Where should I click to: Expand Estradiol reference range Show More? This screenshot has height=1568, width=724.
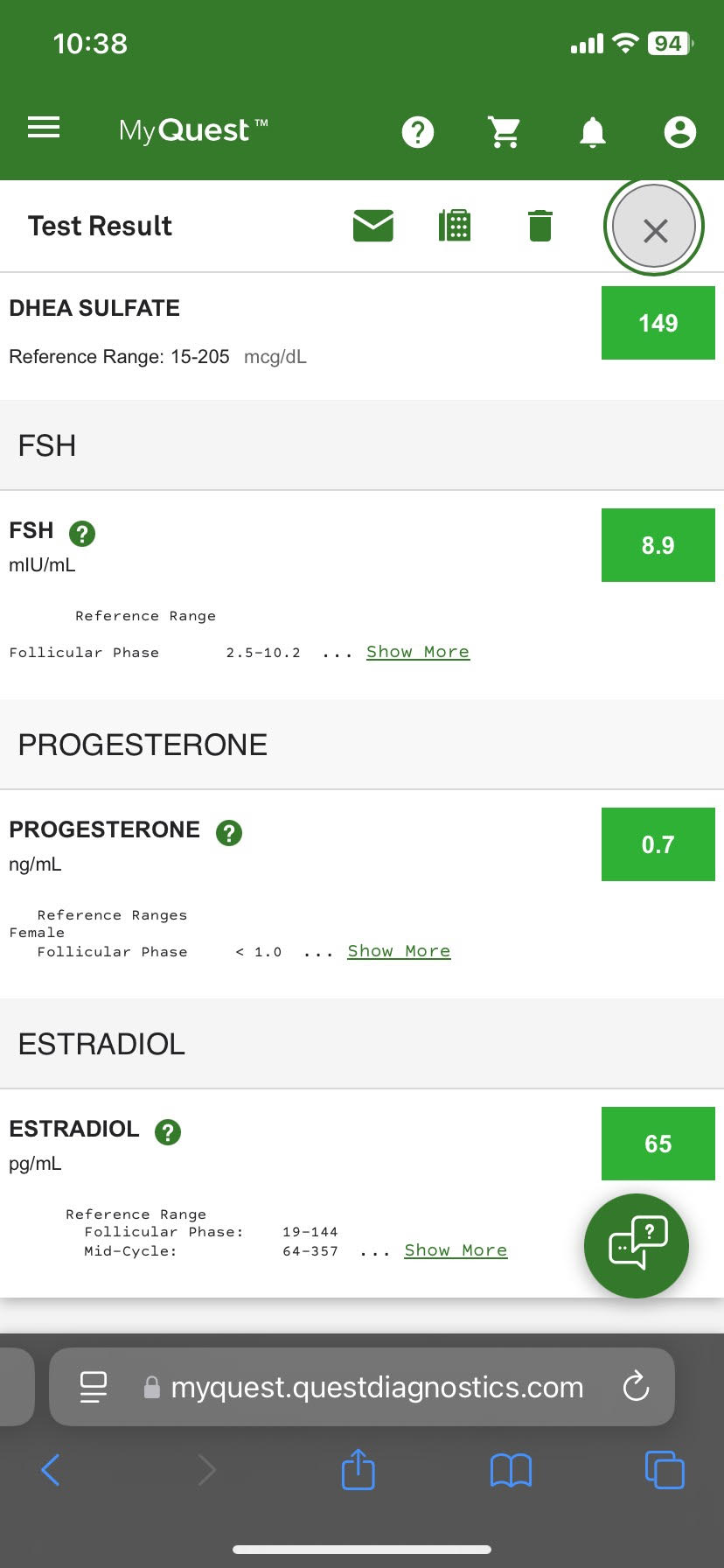pos(456,1250)
